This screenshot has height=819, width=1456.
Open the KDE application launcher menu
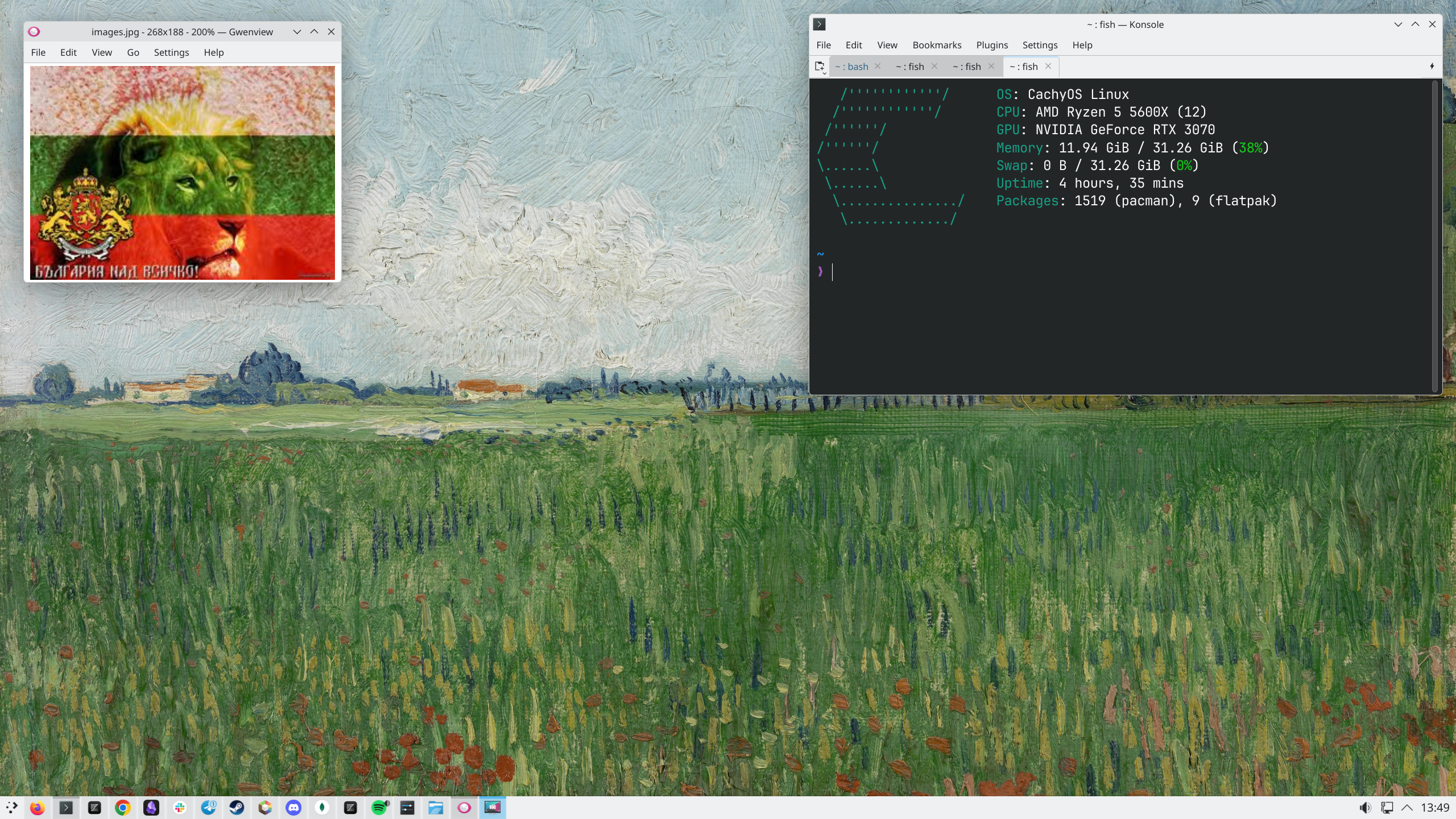[x=11, y=808]
